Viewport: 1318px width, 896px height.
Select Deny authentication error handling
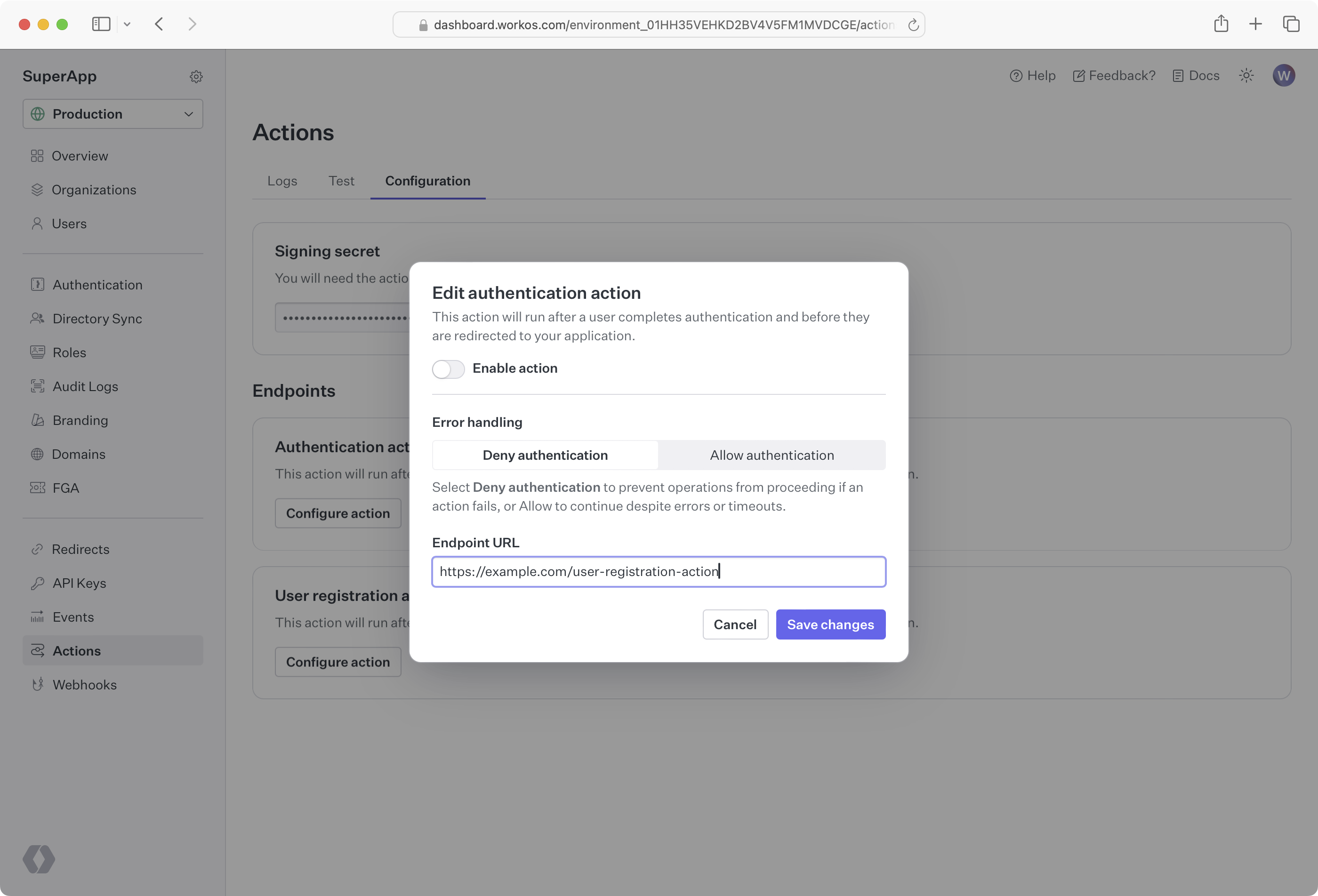[545, 455]
